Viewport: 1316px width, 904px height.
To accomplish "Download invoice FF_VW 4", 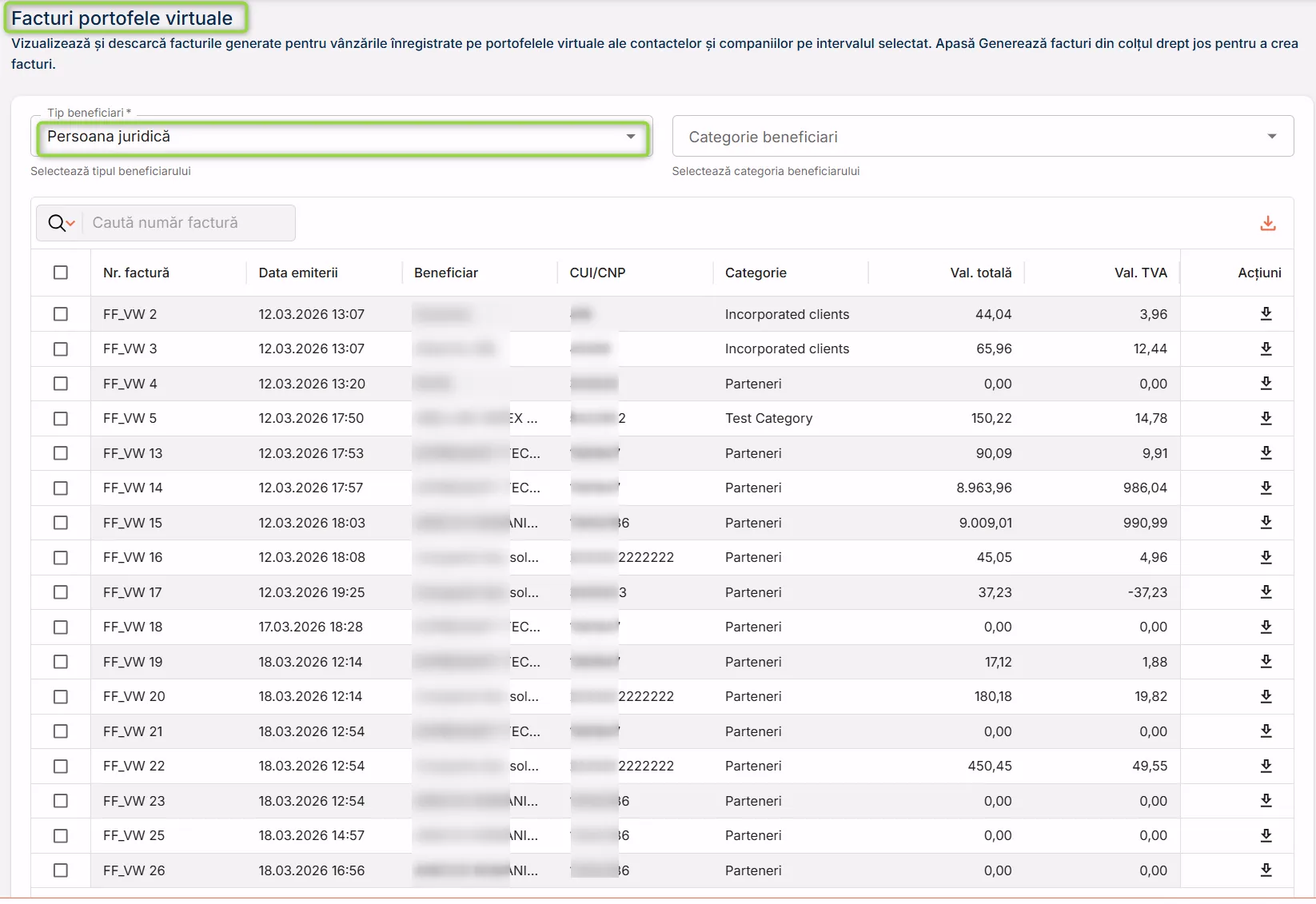I will tap(1266, 384).
